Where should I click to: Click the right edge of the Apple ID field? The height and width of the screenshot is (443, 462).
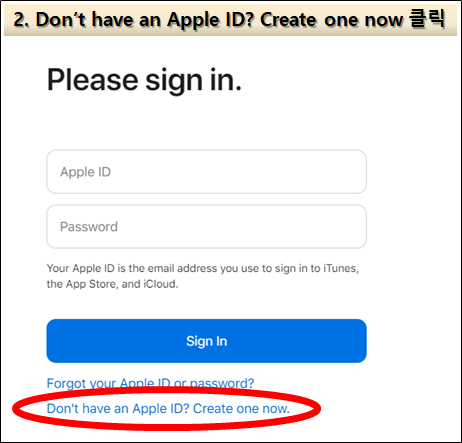pyautogui.click(x=362, y=172)
